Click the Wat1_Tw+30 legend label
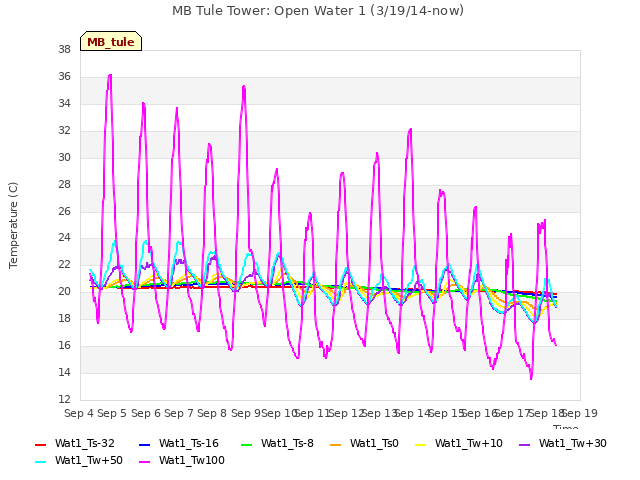The height and width of the screenshot is (480, 640). [573, 443]
